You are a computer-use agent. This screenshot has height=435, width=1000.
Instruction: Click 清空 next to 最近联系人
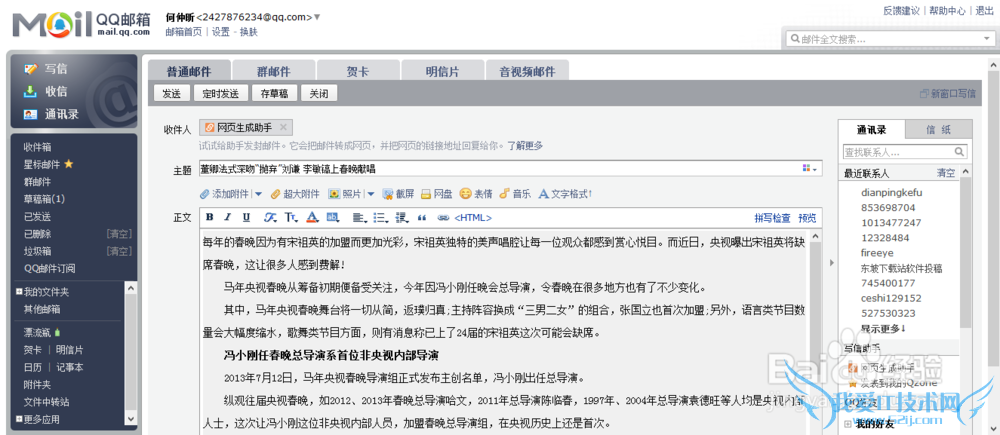coord(946,173)
